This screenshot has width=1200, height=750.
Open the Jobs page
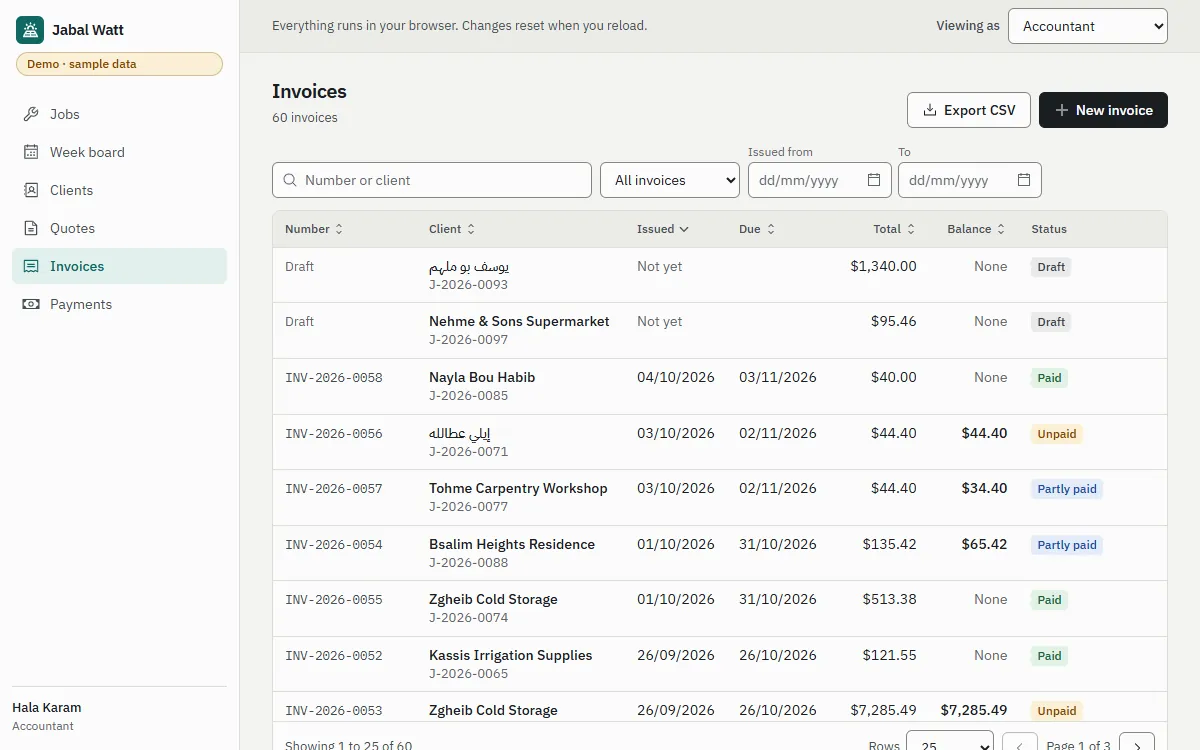(119, 114)
